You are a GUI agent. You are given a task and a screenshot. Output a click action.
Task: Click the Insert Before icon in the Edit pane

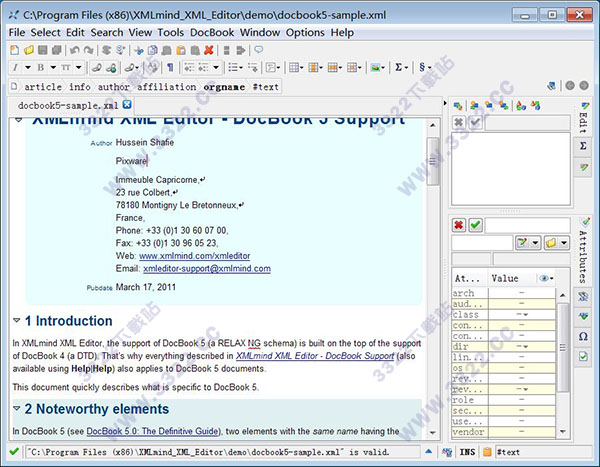(474, 105)
